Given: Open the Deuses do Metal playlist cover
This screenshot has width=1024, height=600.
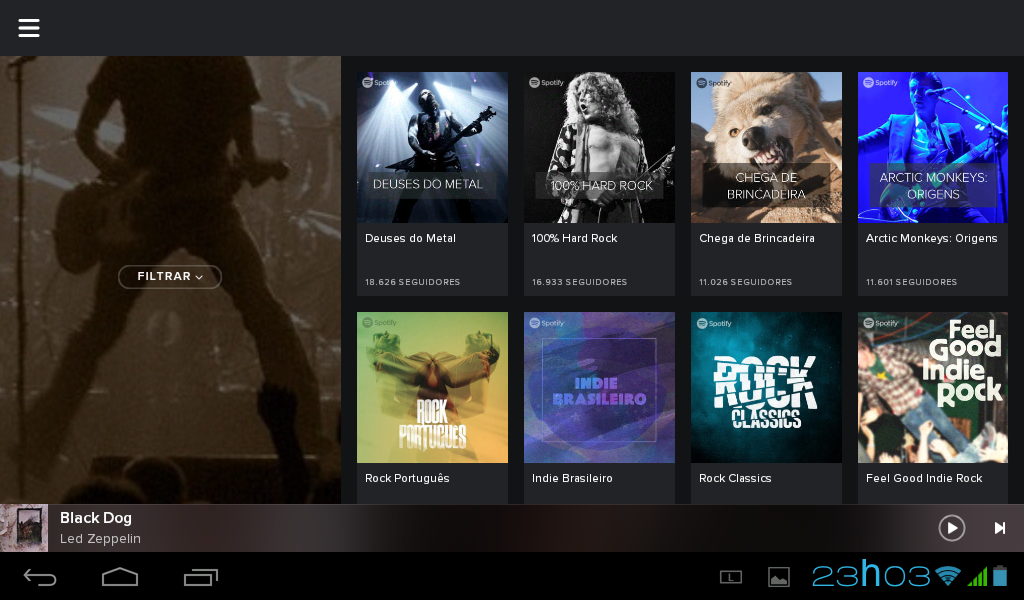Looking at the screenshot, I should [432, 148].
